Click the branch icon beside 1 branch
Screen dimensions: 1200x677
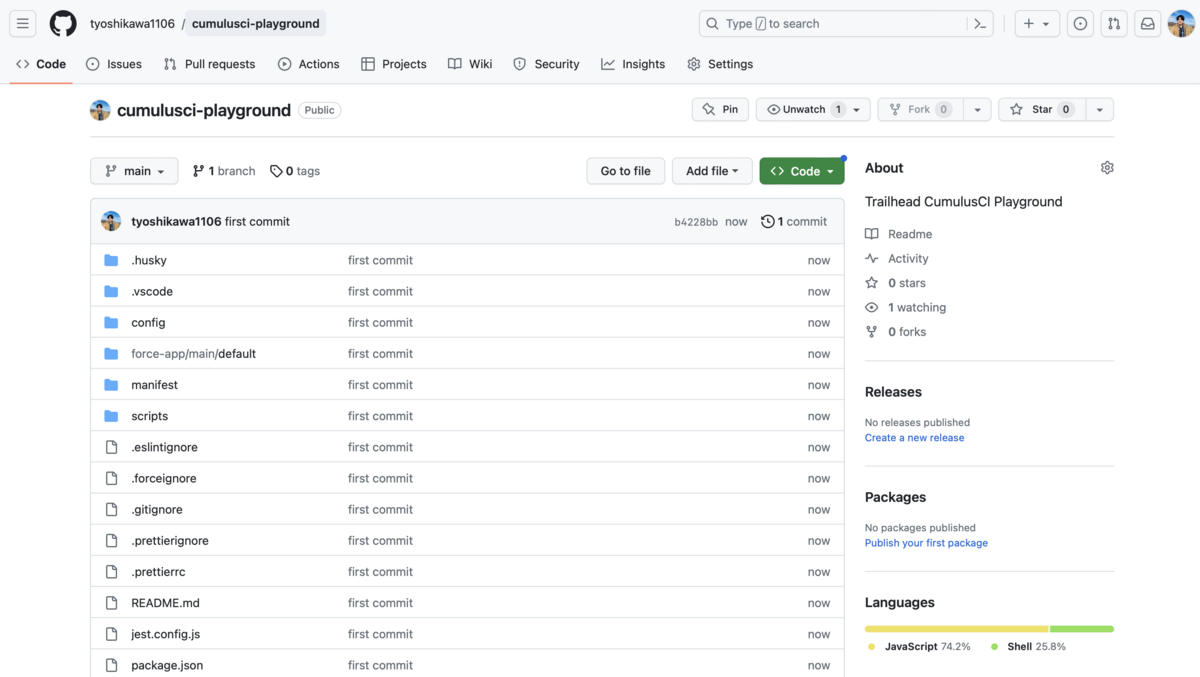pos(198,171)
